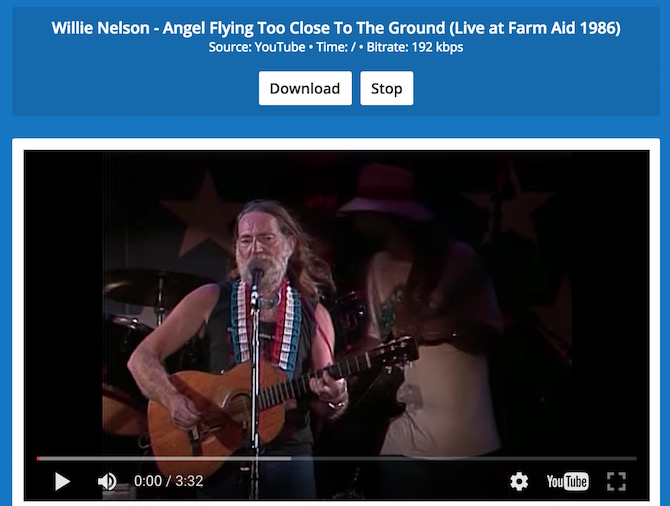Click the red playhead at the progress bar start
Viewport: 670px width, 506px height.
(x=38, y=459)
